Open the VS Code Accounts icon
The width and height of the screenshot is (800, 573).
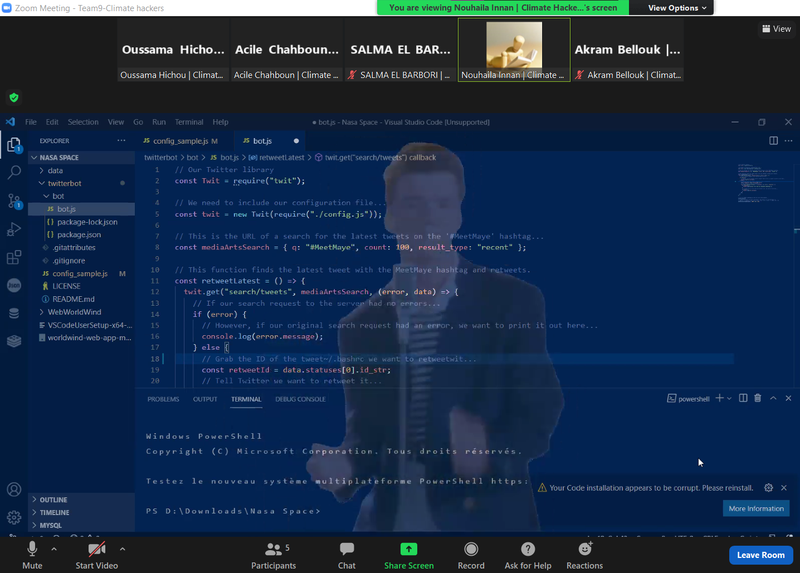pyautogui.click(x=14, y=490)
